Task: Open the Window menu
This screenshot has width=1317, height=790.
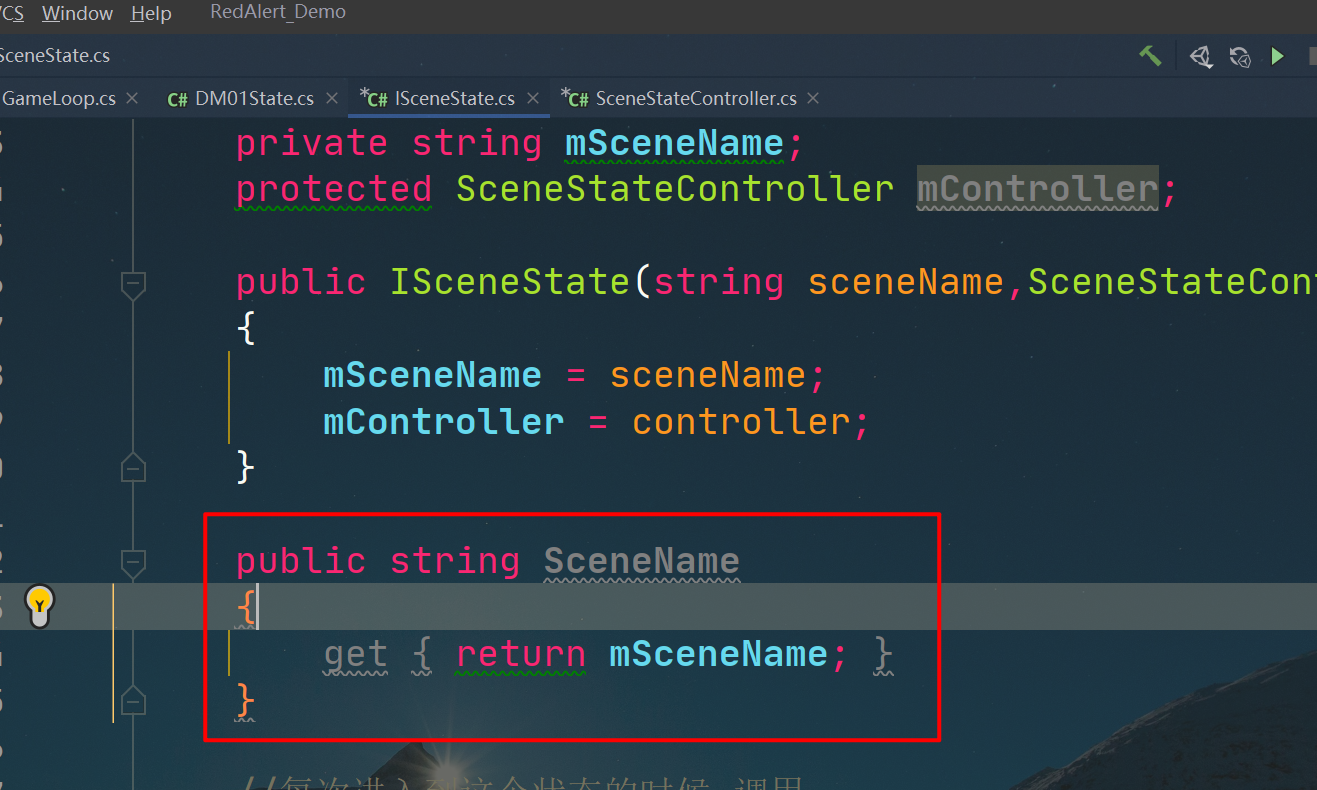Action: pos(77,14)
